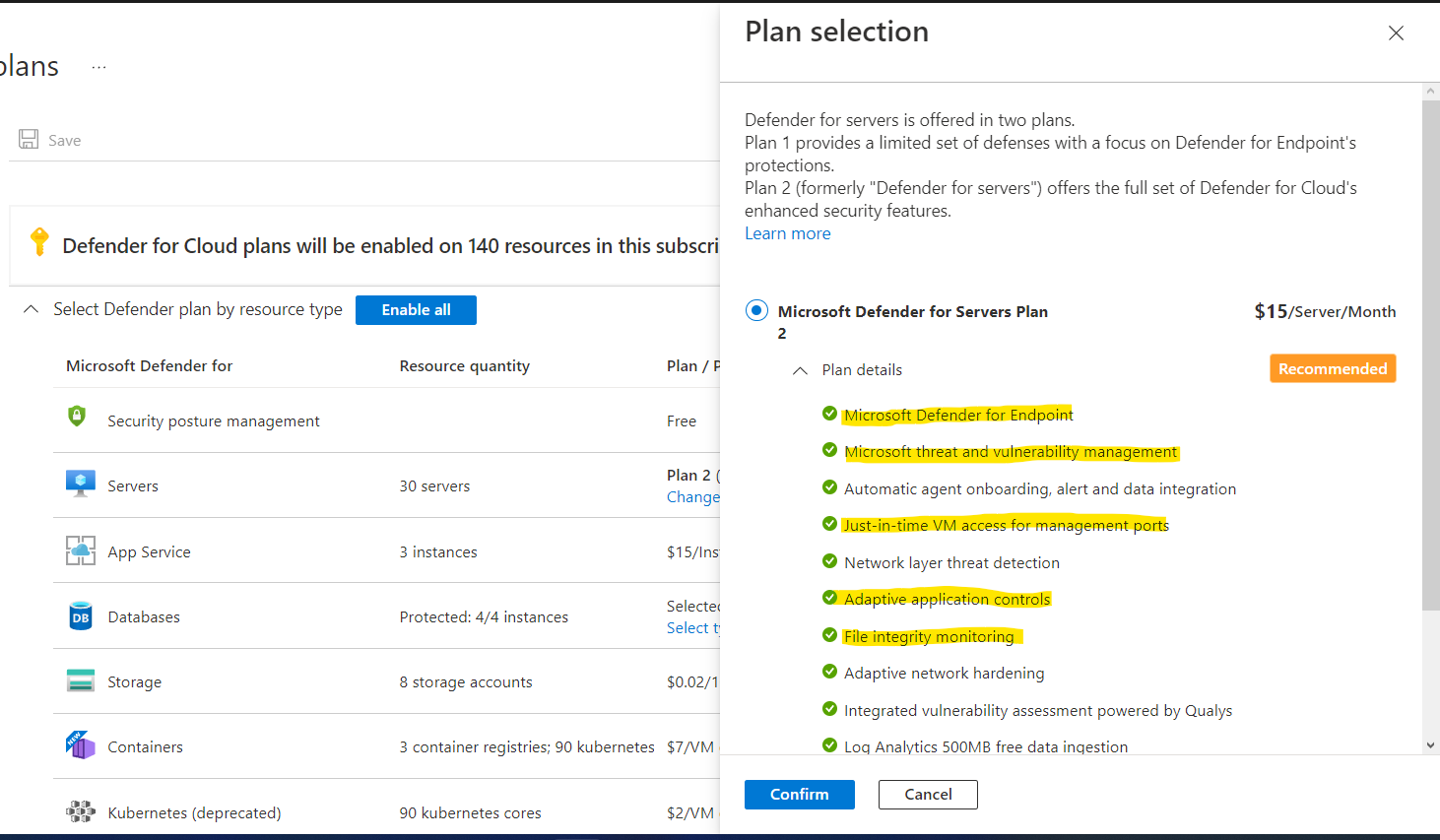Screen dimensions: 1440x840
Task: Click the scroll down arrow in plan panel
Action: pyautogui.click(x=1431, y=745)
